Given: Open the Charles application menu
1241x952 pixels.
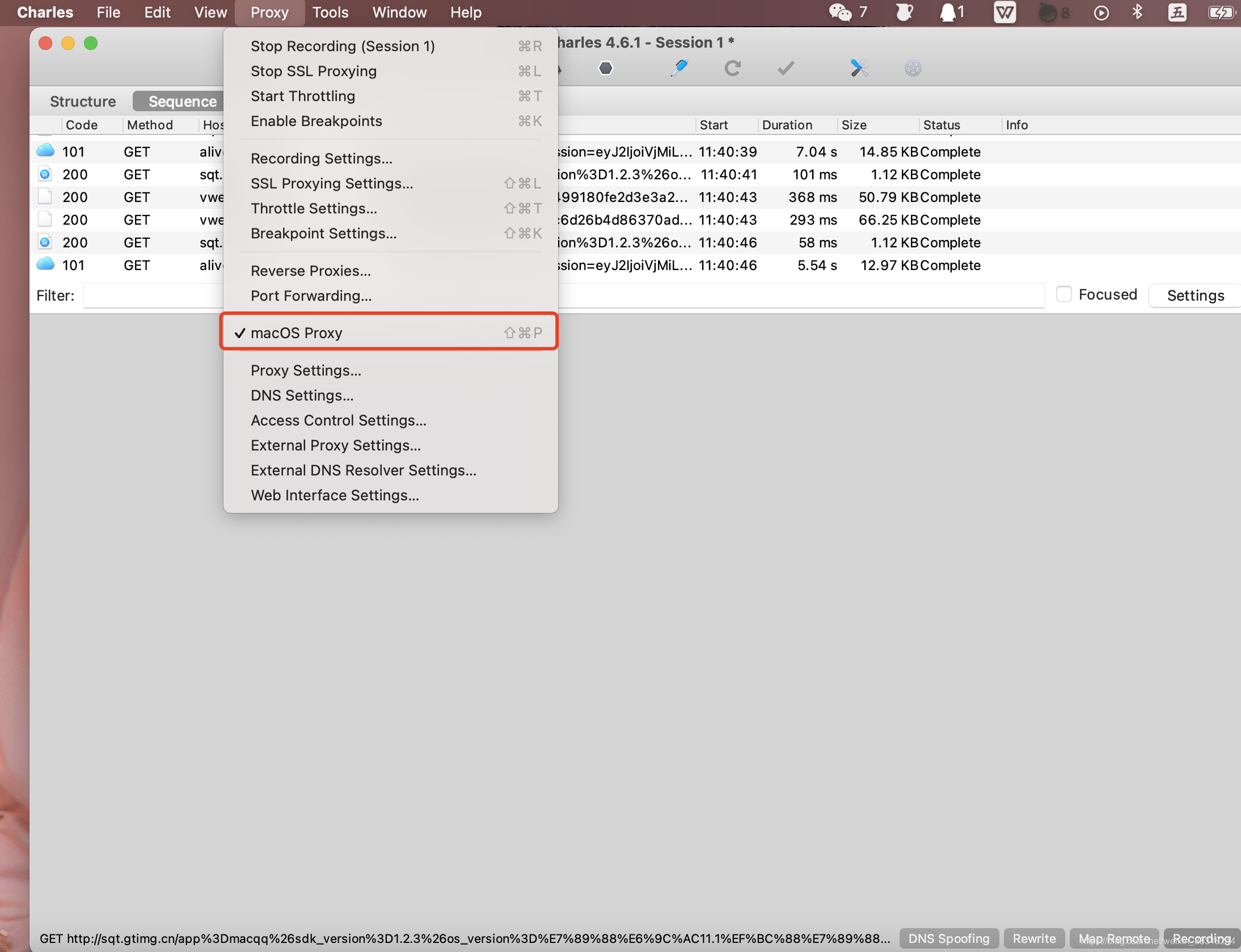Looking at the screenshot, I should (45, 12).
